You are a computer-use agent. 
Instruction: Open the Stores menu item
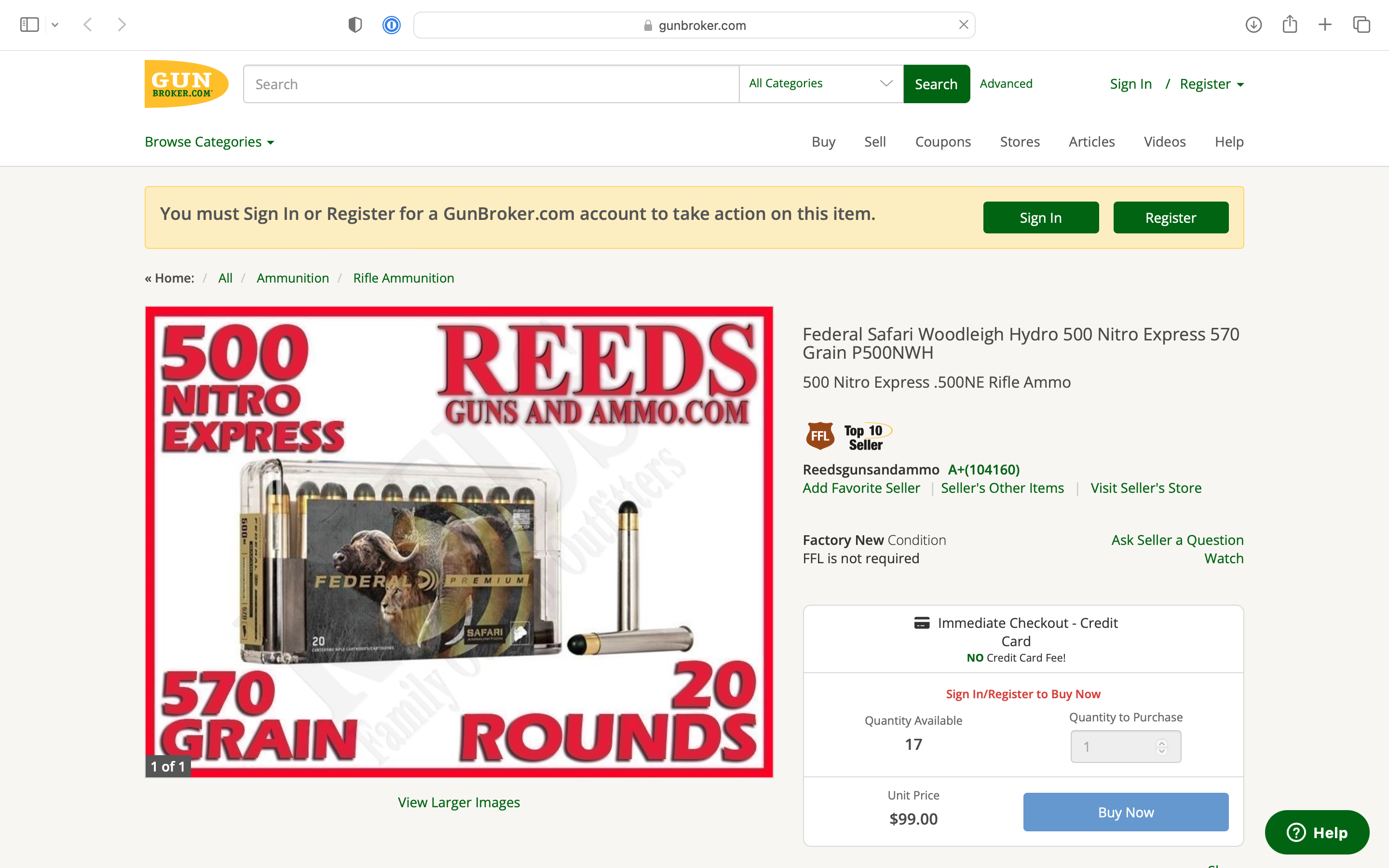(x=1020, y=142)
